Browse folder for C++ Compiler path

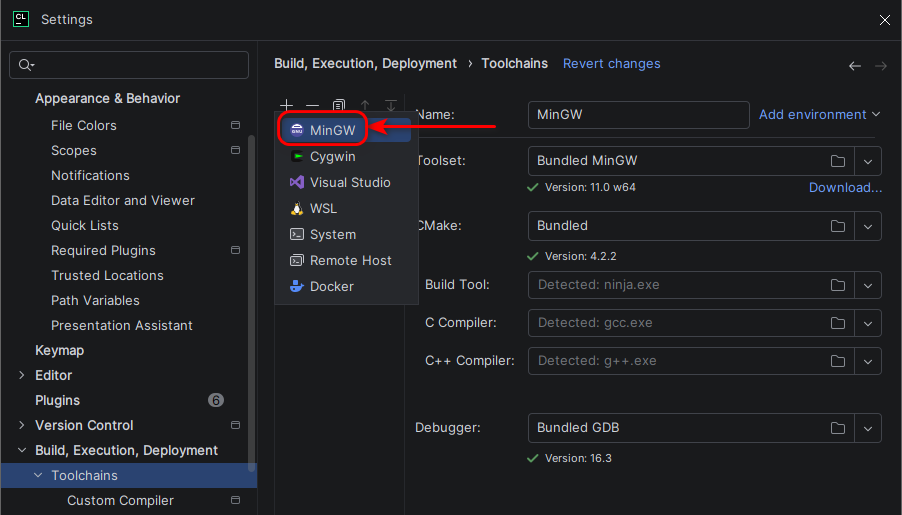click(838, 361)
